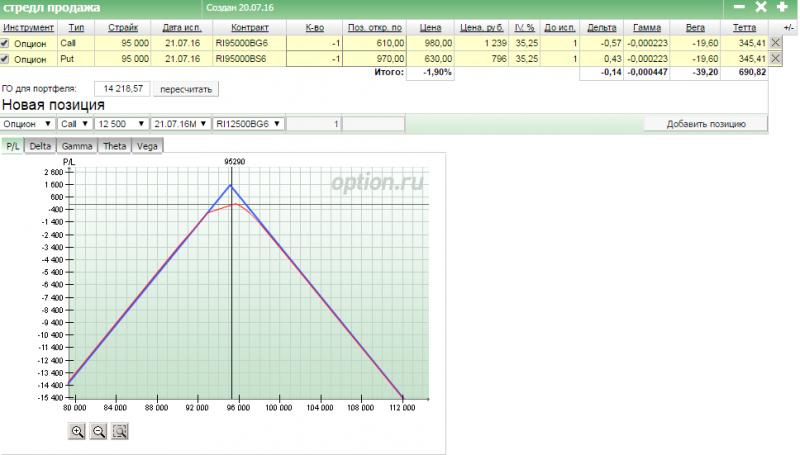Uncheck the Put option position checkbox
Image resolution: width=800 pixels, height=455 pixels.
click(5, 59)
